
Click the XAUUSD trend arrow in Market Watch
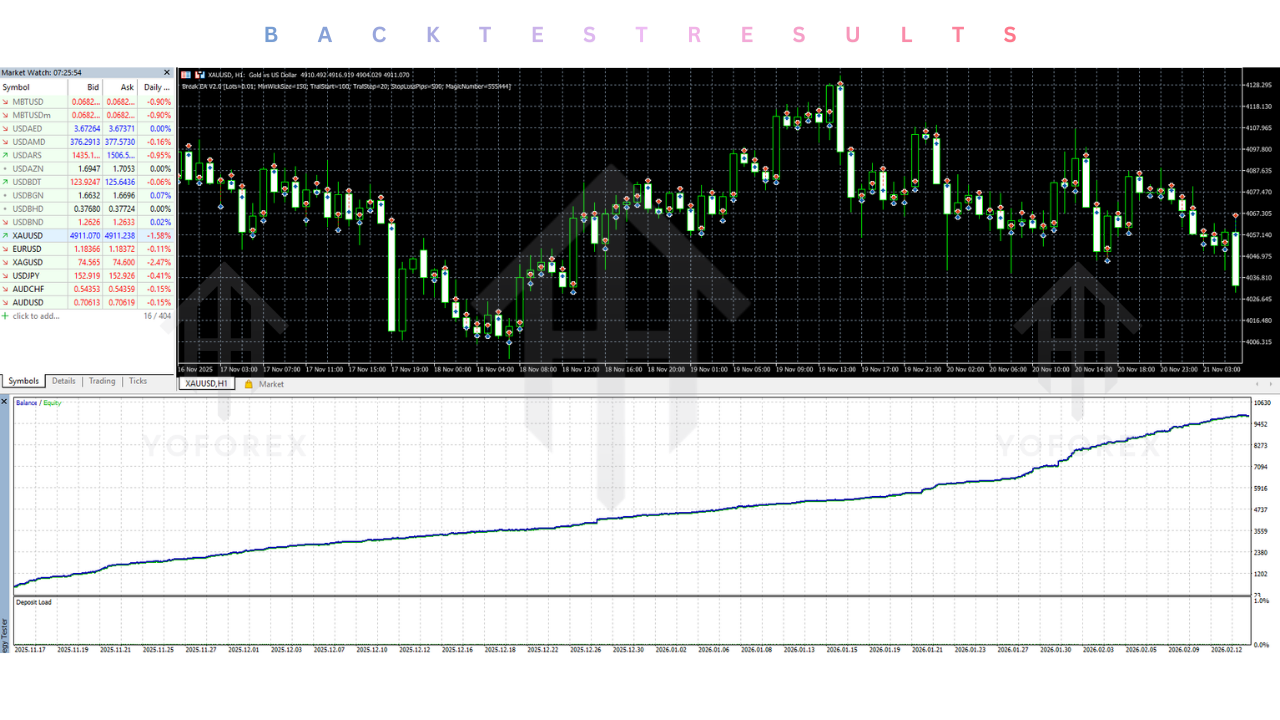[7, 235]
